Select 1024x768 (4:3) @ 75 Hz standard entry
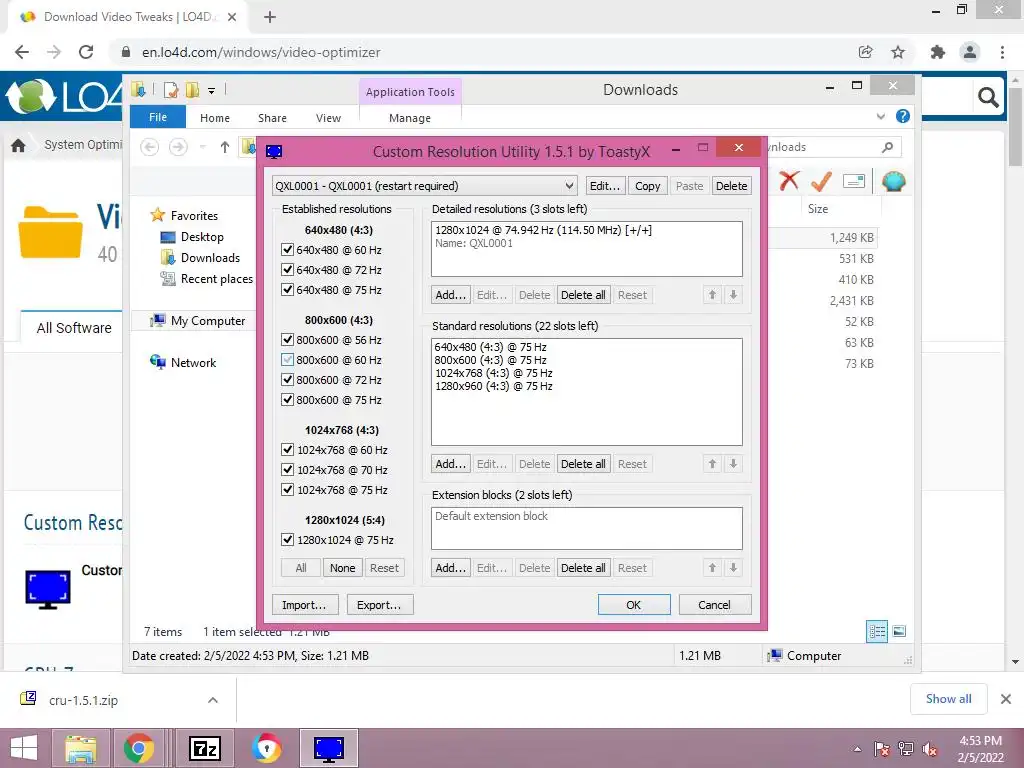Viewport: 1024px width, 768px height. coord(494,373)
